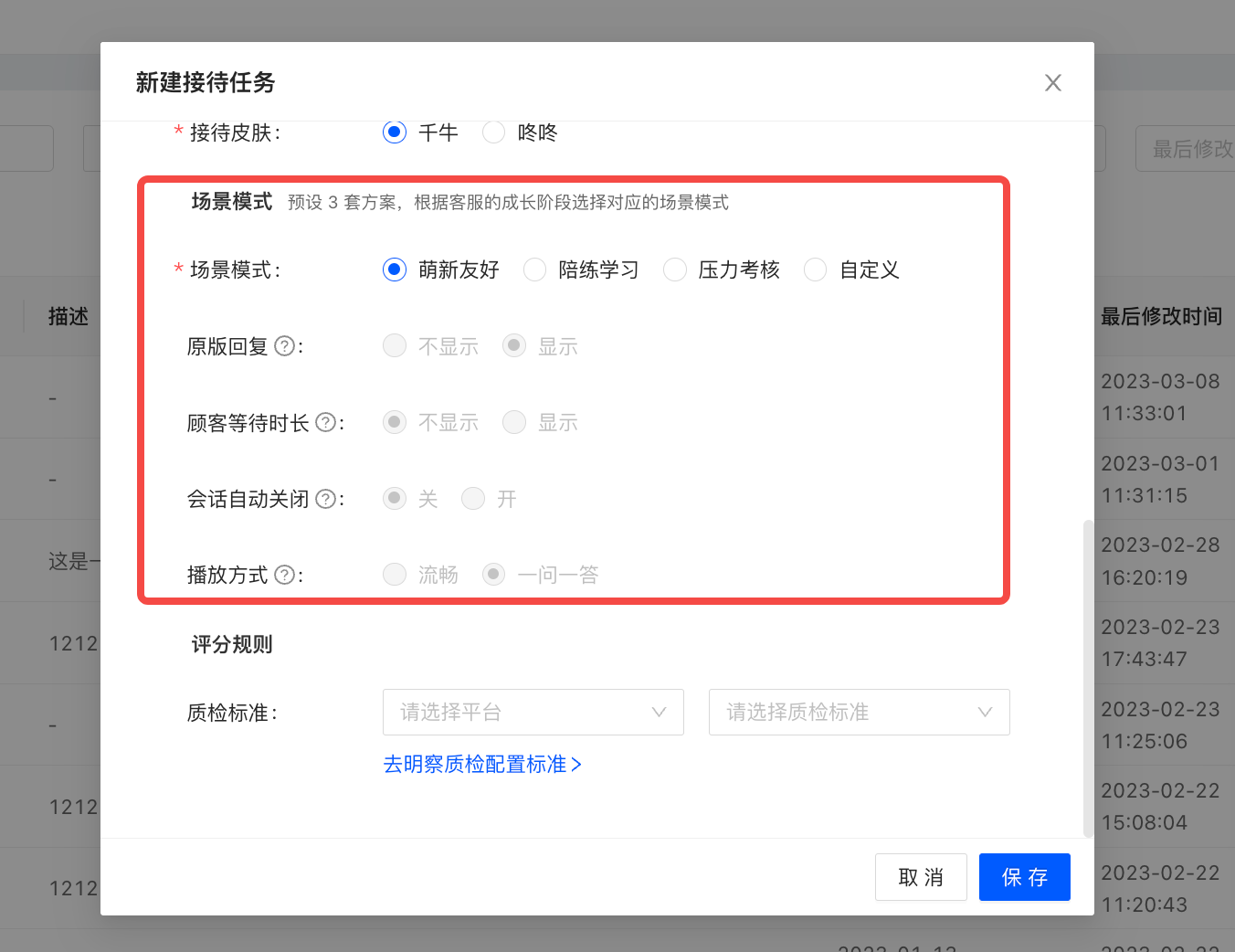Click the 场景模式 section heading
The width and height of the screenshot is (1235, 952).
[232, 202]
